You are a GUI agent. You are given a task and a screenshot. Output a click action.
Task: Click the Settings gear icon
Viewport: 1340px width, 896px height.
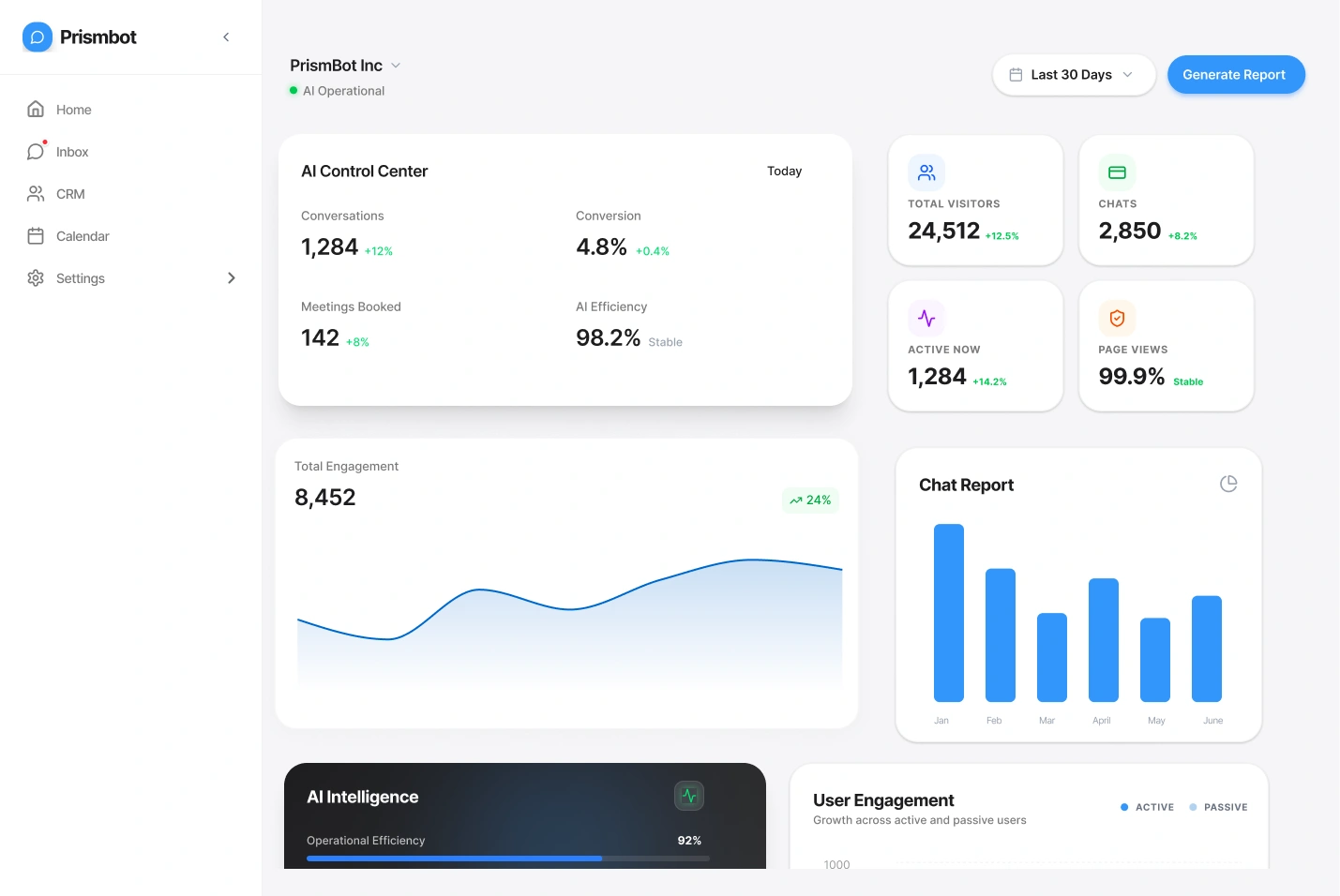pyautogui.click(x=36, y=277)
